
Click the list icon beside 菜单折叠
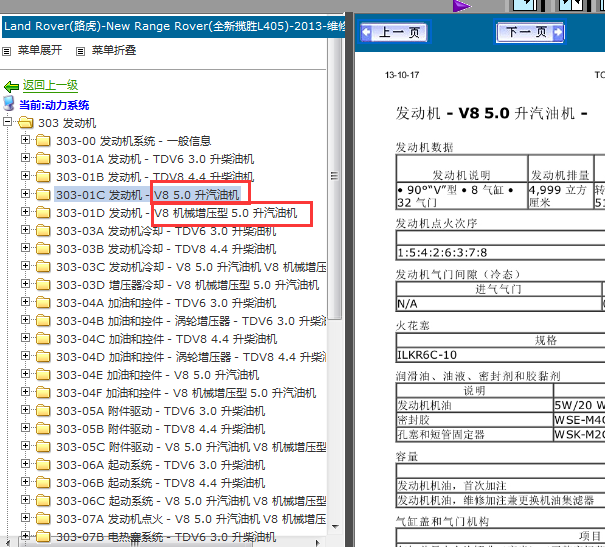[x=80, y=51]
